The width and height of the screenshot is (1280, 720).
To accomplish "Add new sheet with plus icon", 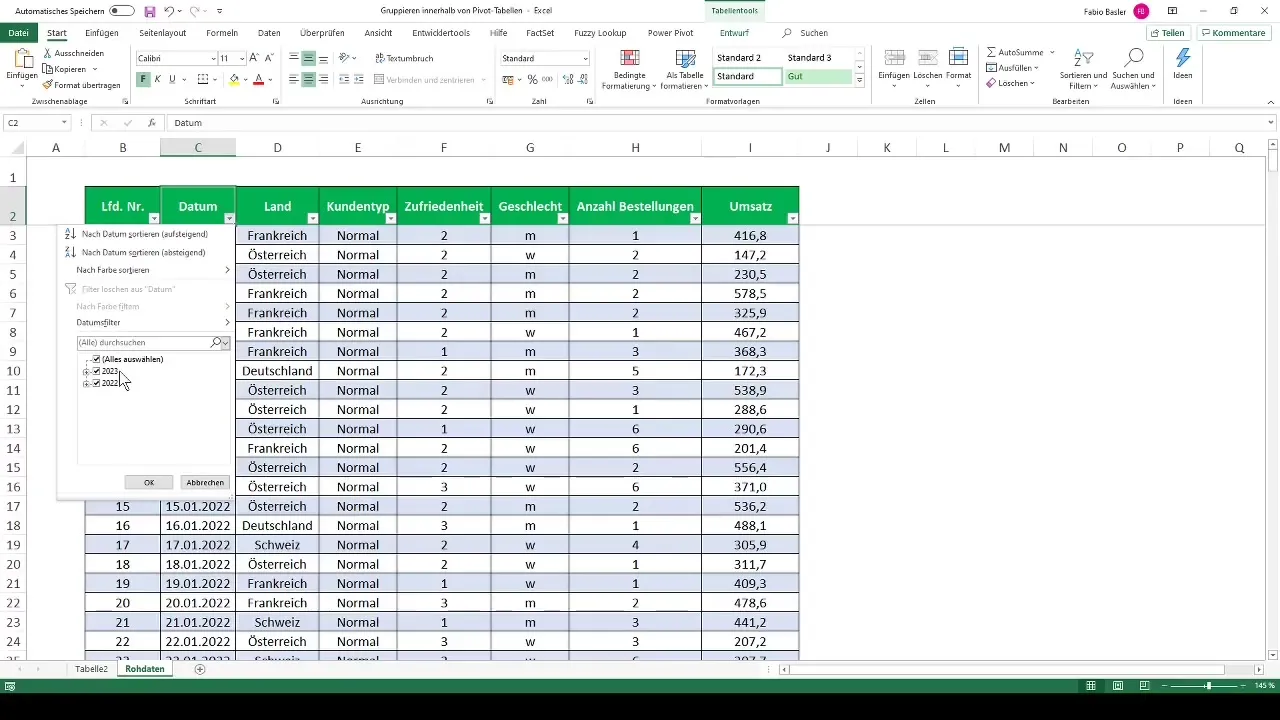I will tap(200, 669).
